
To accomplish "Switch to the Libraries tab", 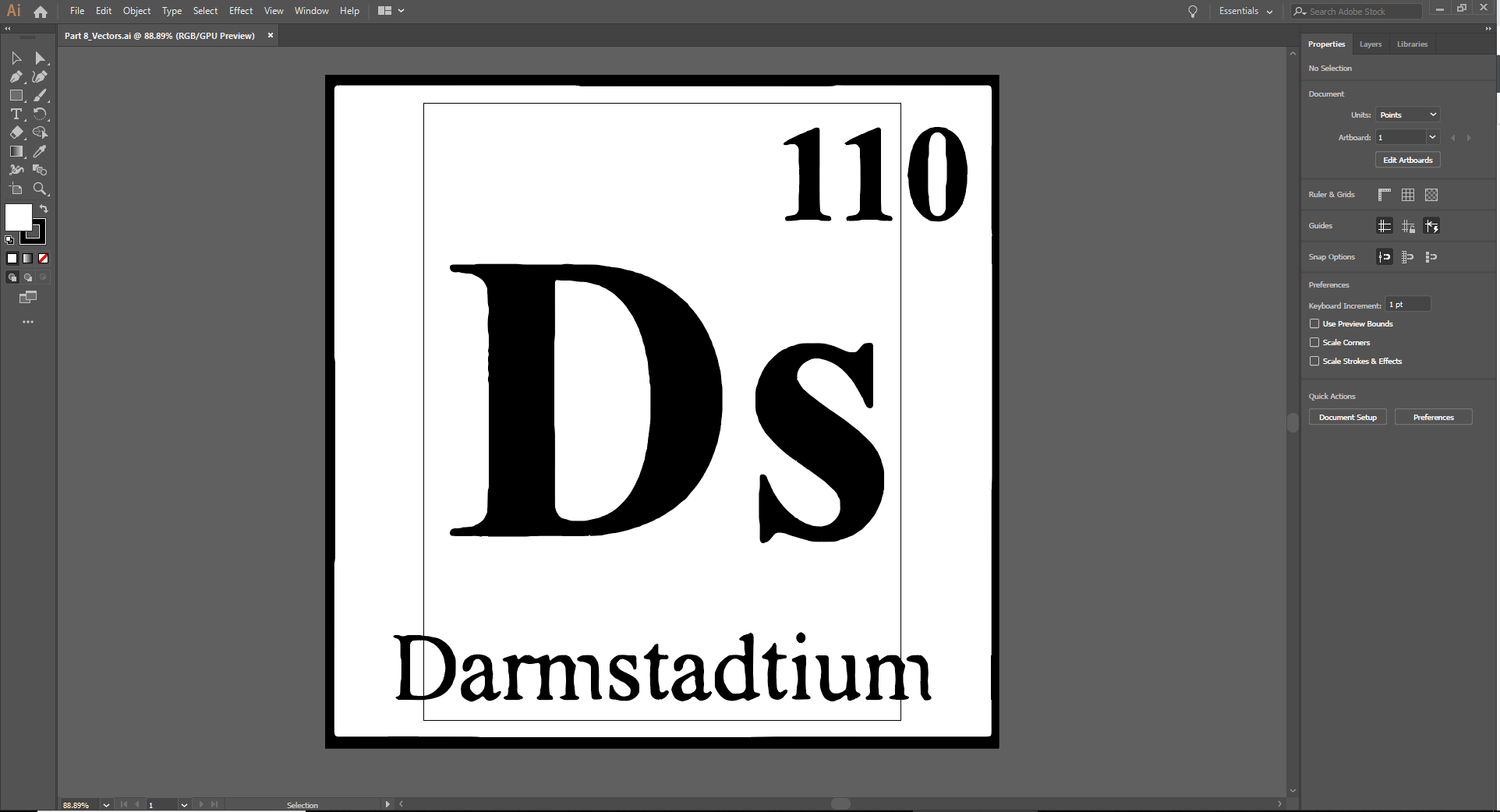I will pos(1412,44).
